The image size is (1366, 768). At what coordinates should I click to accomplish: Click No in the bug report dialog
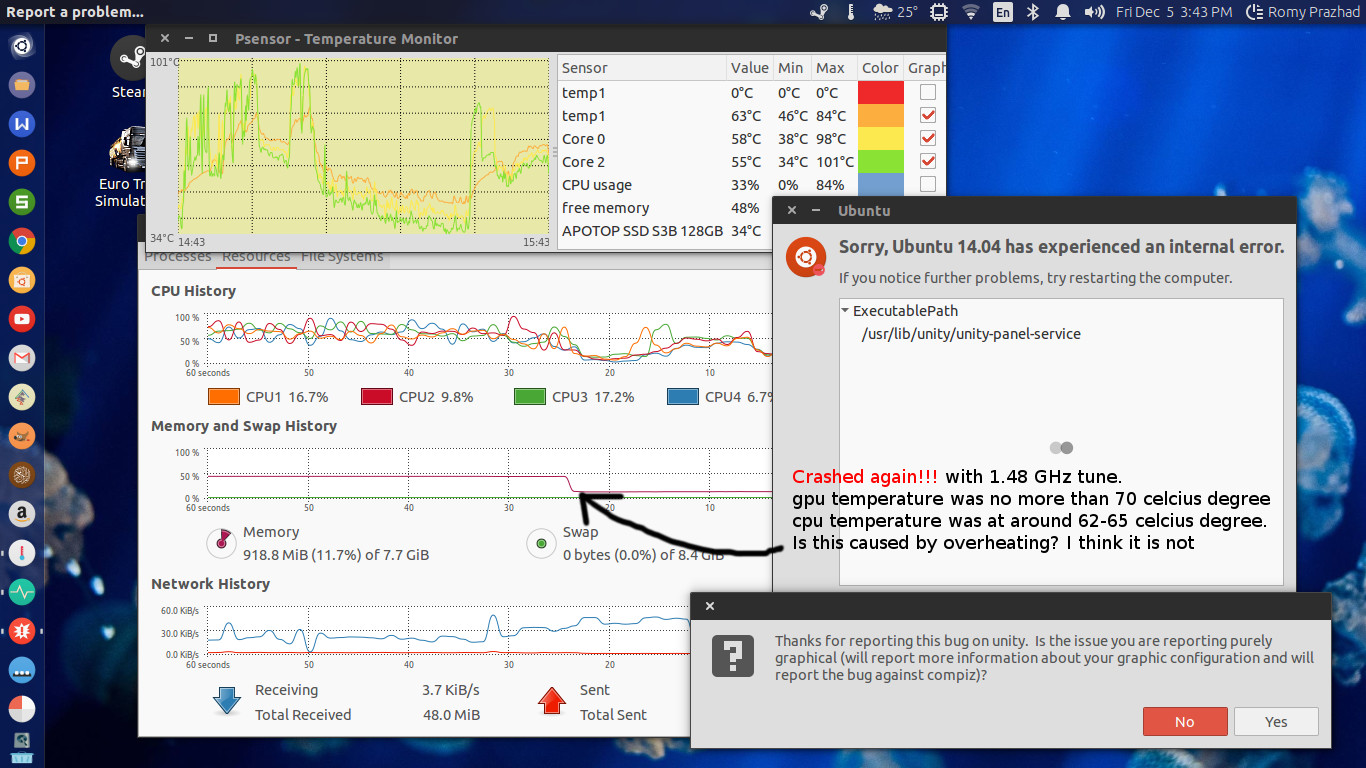click(x=1184, y=722)
